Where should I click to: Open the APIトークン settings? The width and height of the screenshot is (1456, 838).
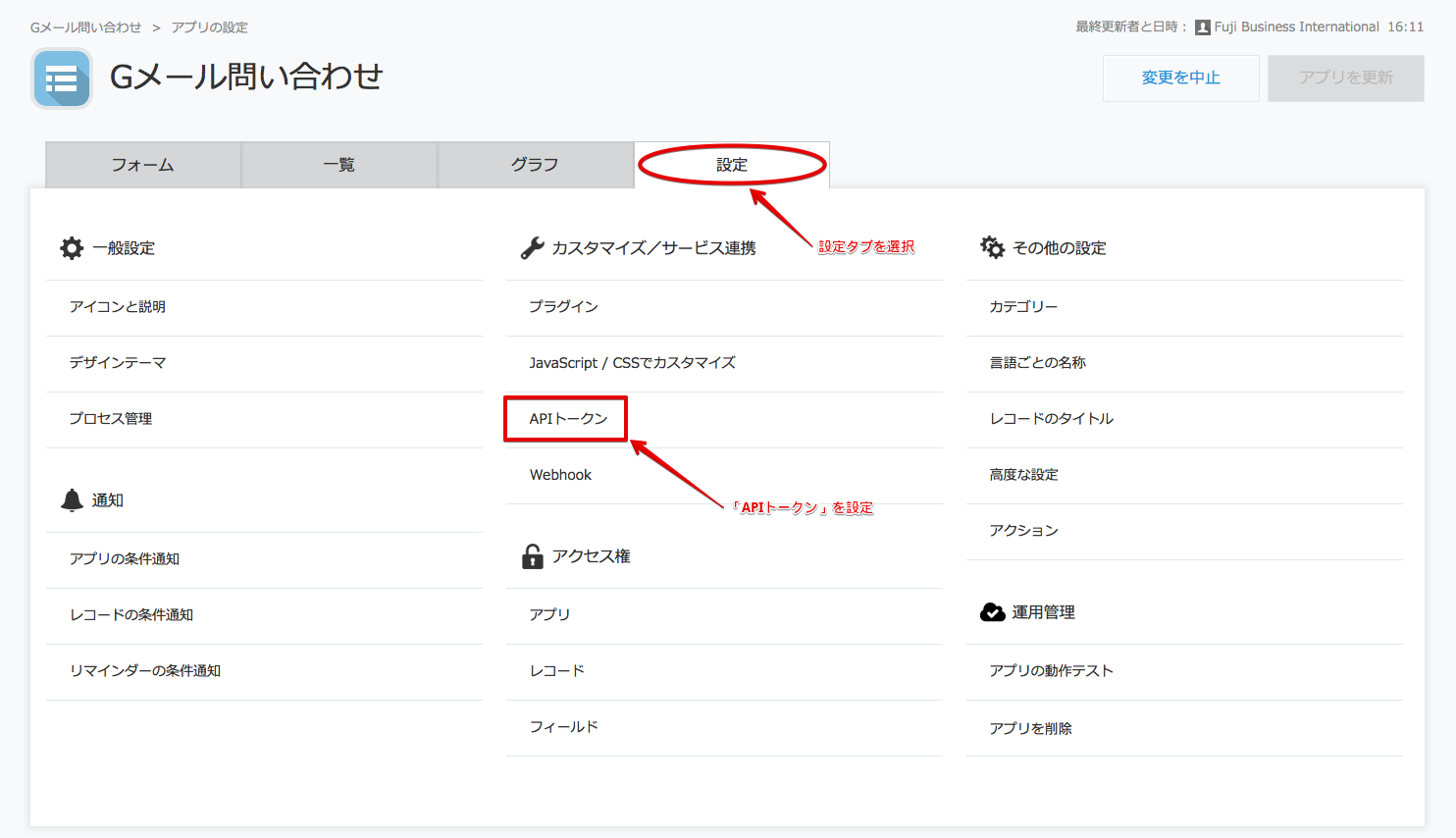click(x=568, y=419)
